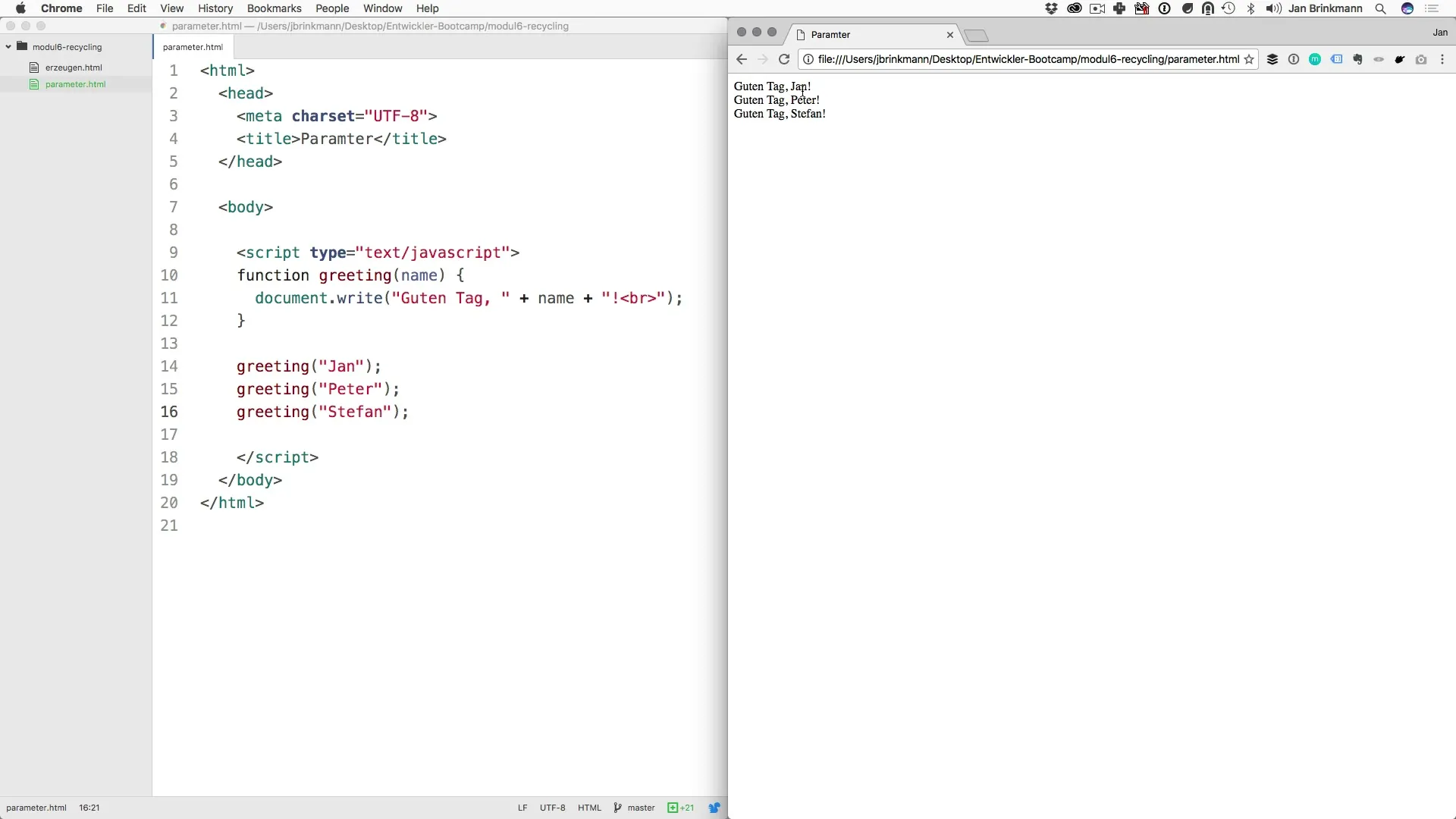Click the leaf-shaped menu bar icon
Screen dimensions: 1456x819
(x=1188, y=8)
